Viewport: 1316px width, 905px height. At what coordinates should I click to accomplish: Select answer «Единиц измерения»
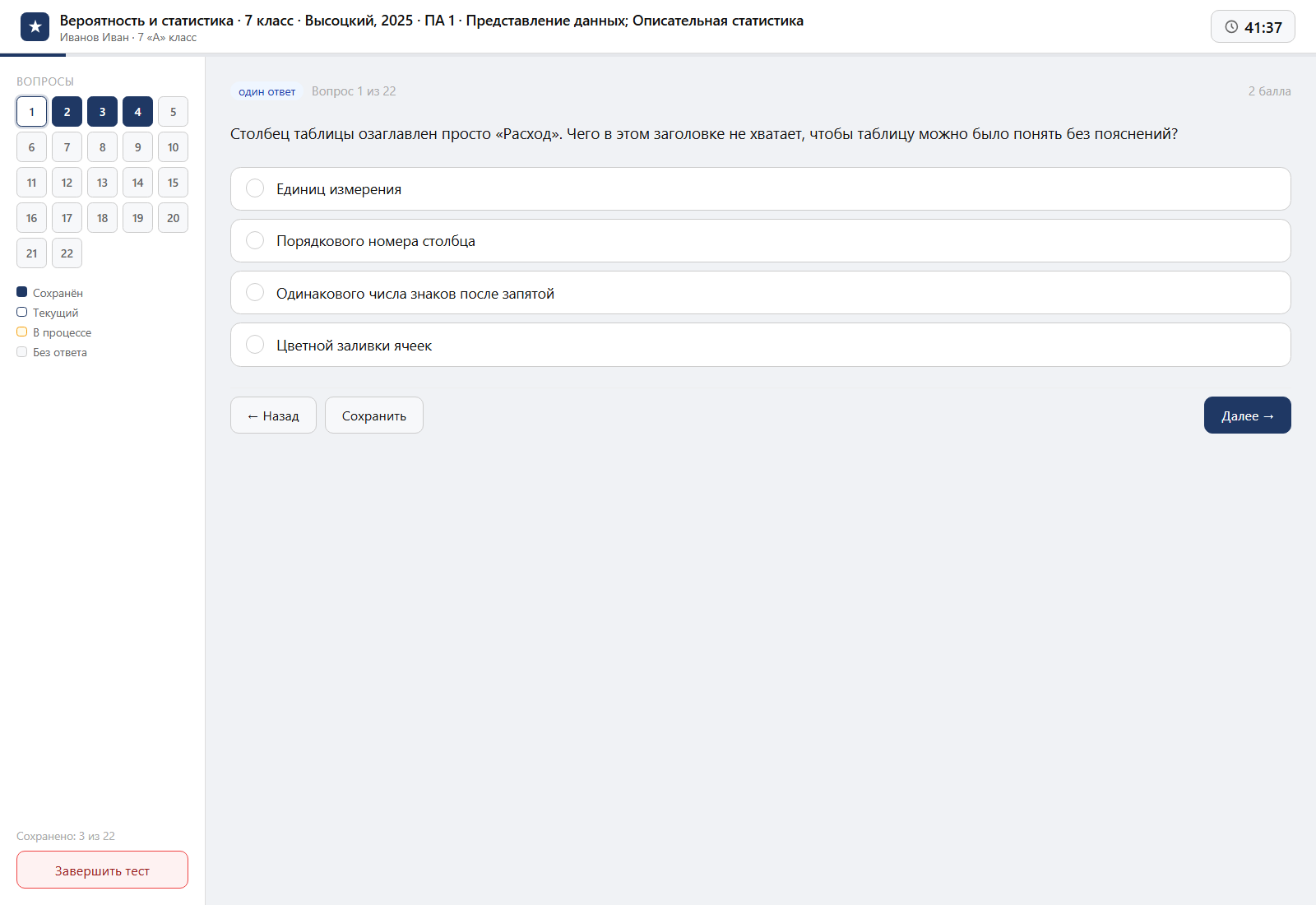point(760,188)
